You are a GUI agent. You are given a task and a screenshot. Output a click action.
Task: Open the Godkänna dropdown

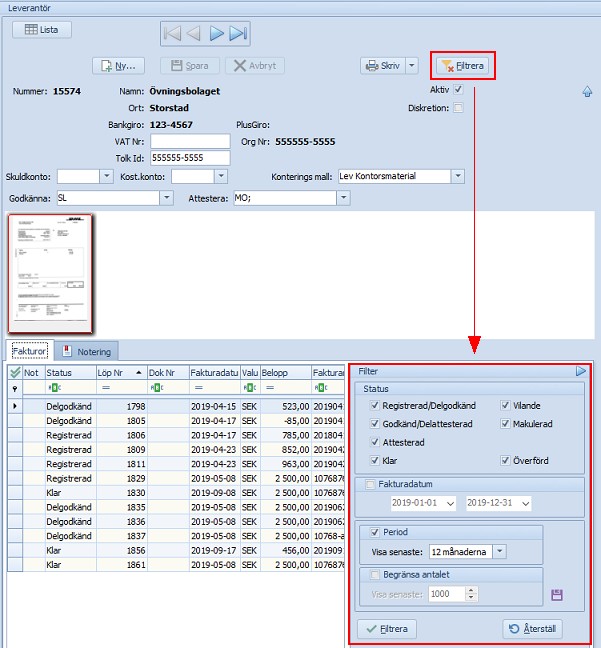tap(166, 198)
